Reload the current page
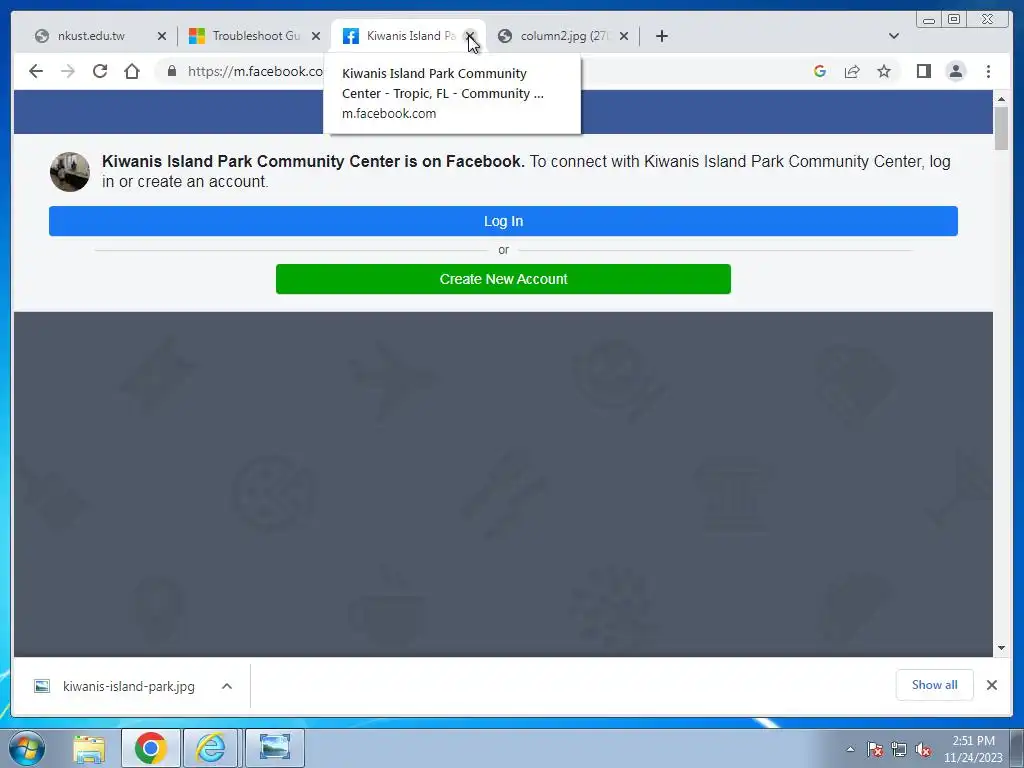Image resolution: width=1024 pixels, height=768 pixels. coord(100,71)
